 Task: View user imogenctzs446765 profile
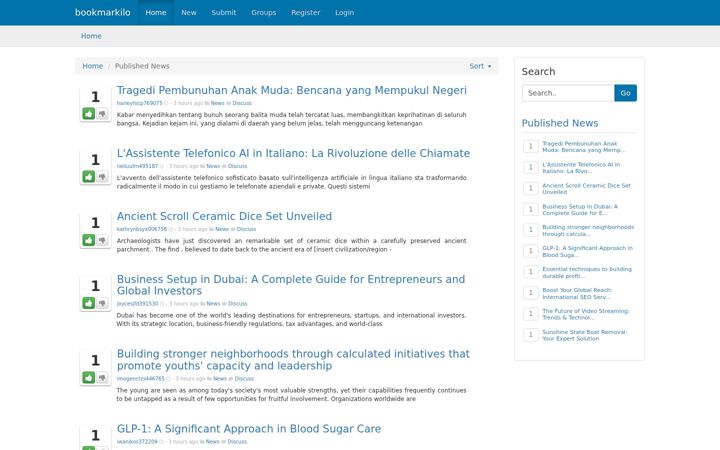[141, 379]
